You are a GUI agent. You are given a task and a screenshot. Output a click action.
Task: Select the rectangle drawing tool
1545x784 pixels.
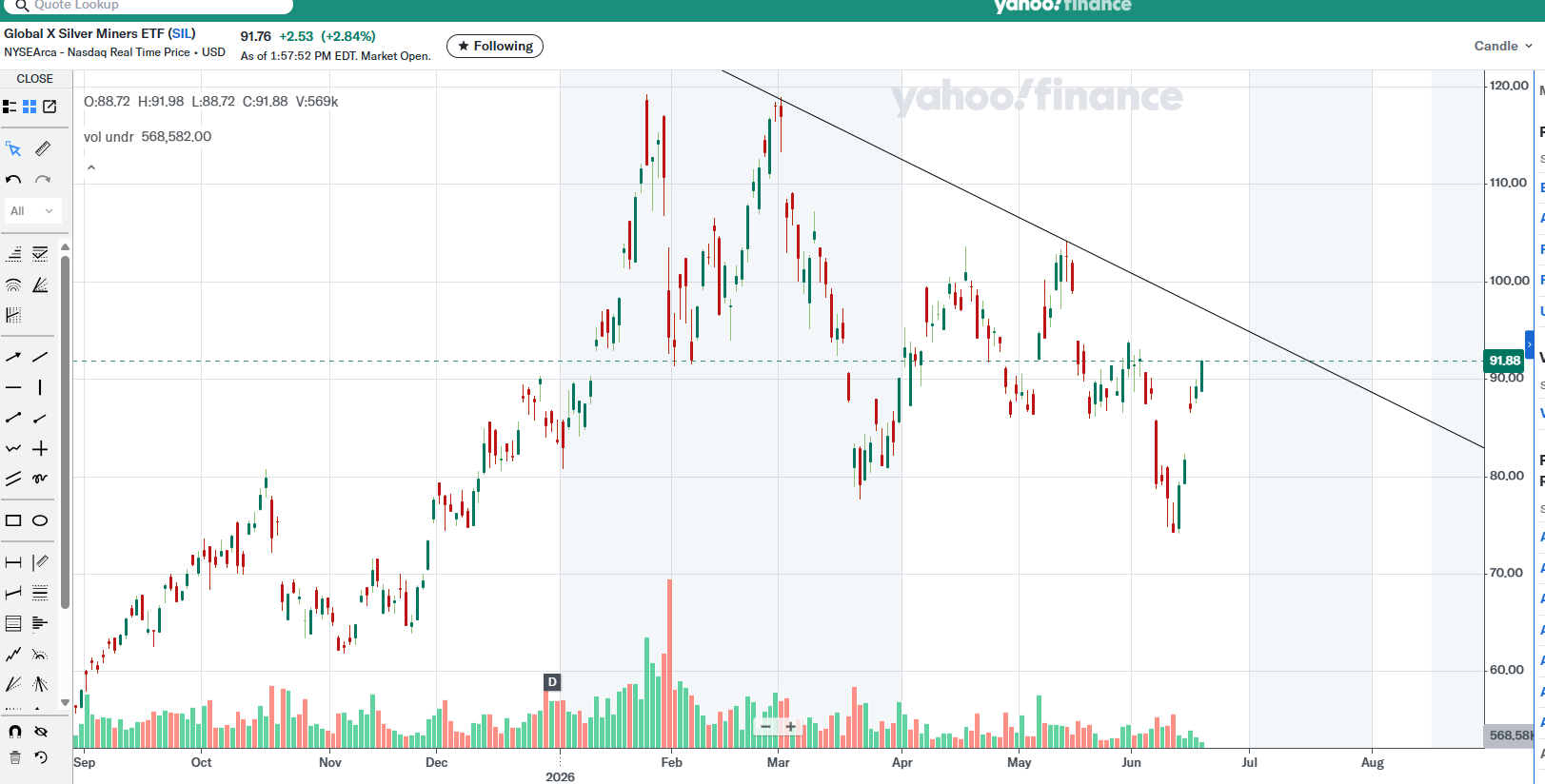(x=13, y=520)
